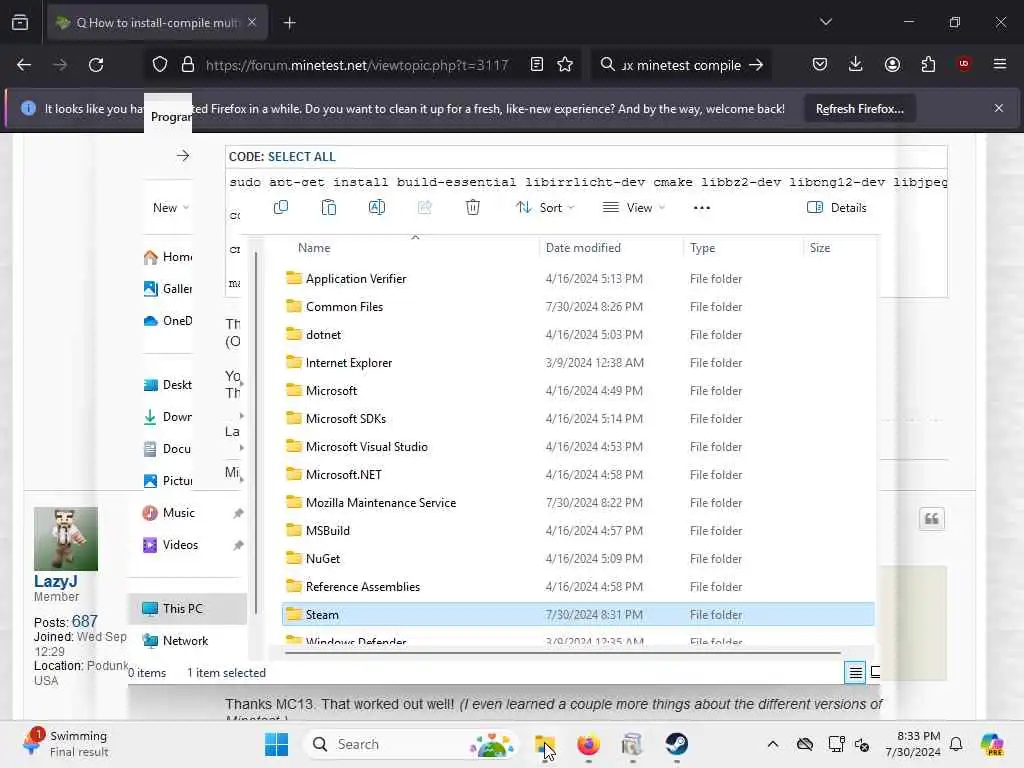Open Steam from the taskbar

pyautogui.click(x=676, y=744)
